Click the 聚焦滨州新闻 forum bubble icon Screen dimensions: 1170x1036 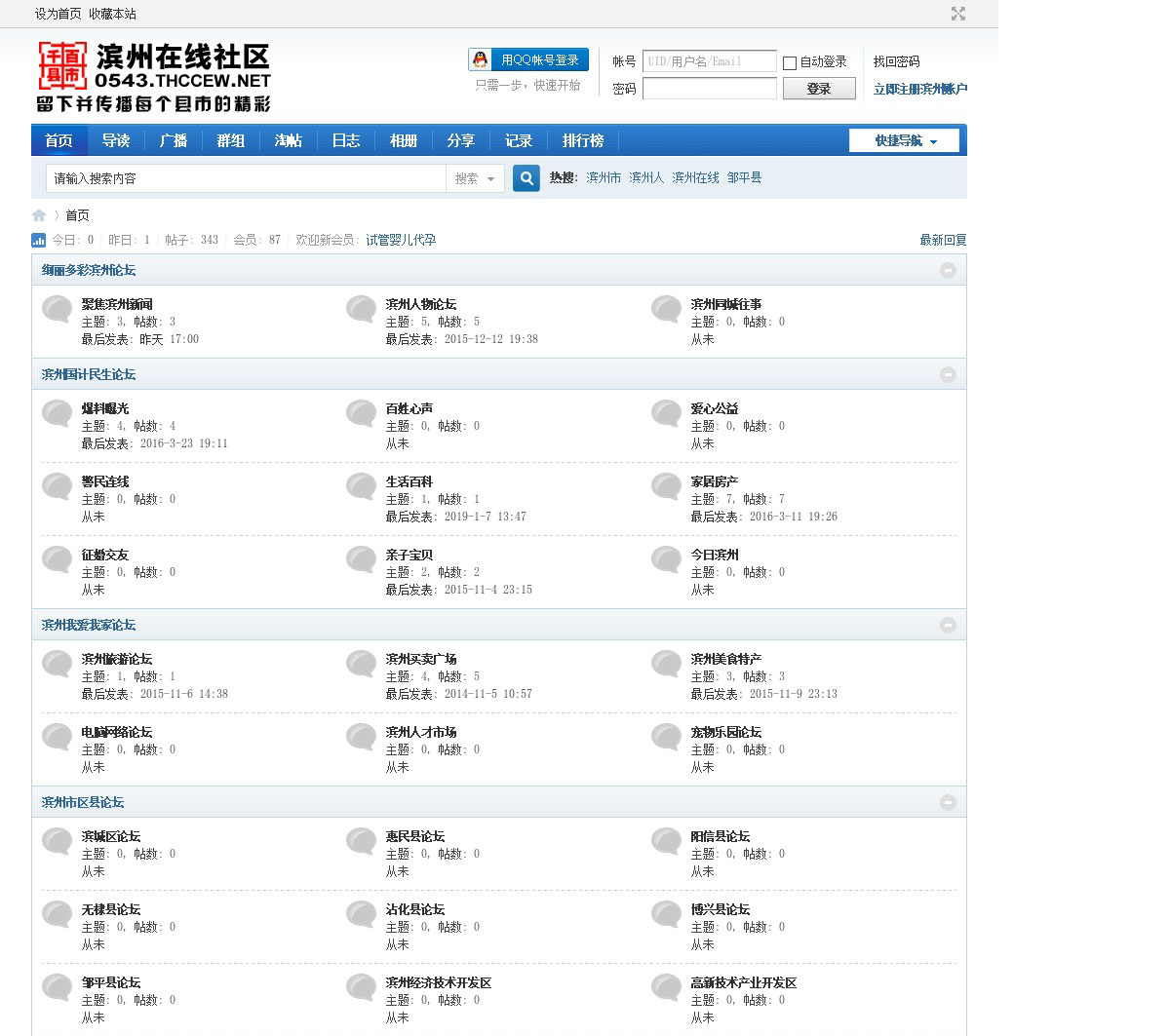click(58, 310)
